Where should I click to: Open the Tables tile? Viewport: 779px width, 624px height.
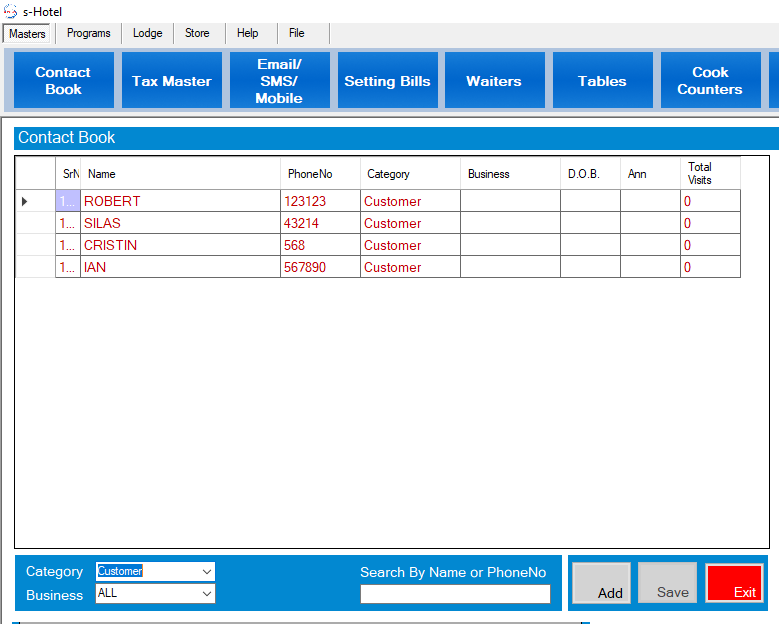pyautogui.click(x=602, y=81)
